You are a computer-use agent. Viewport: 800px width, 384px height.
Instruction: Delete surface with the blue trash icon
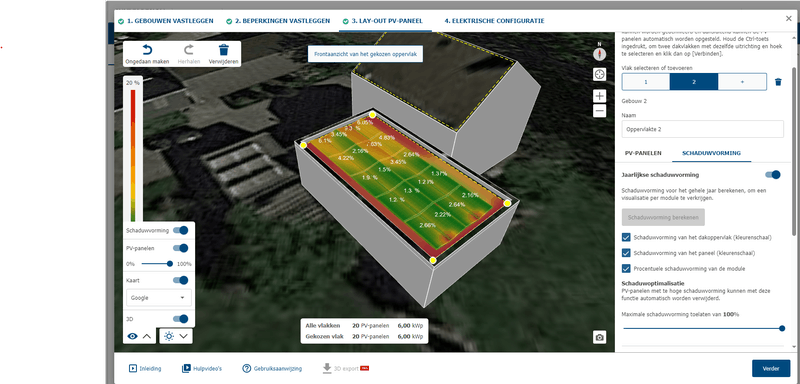click(x=778, y=82)
